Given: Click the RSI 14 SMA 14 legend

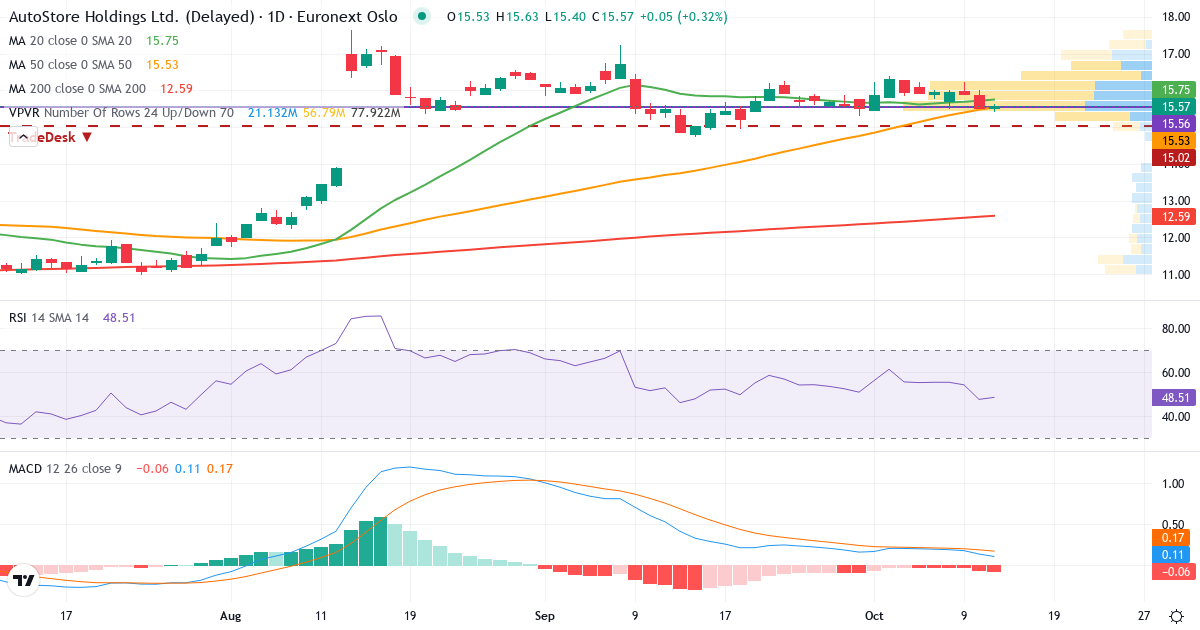Looking at the screenshot, I should pyautogui.click(x=49, y=317).
